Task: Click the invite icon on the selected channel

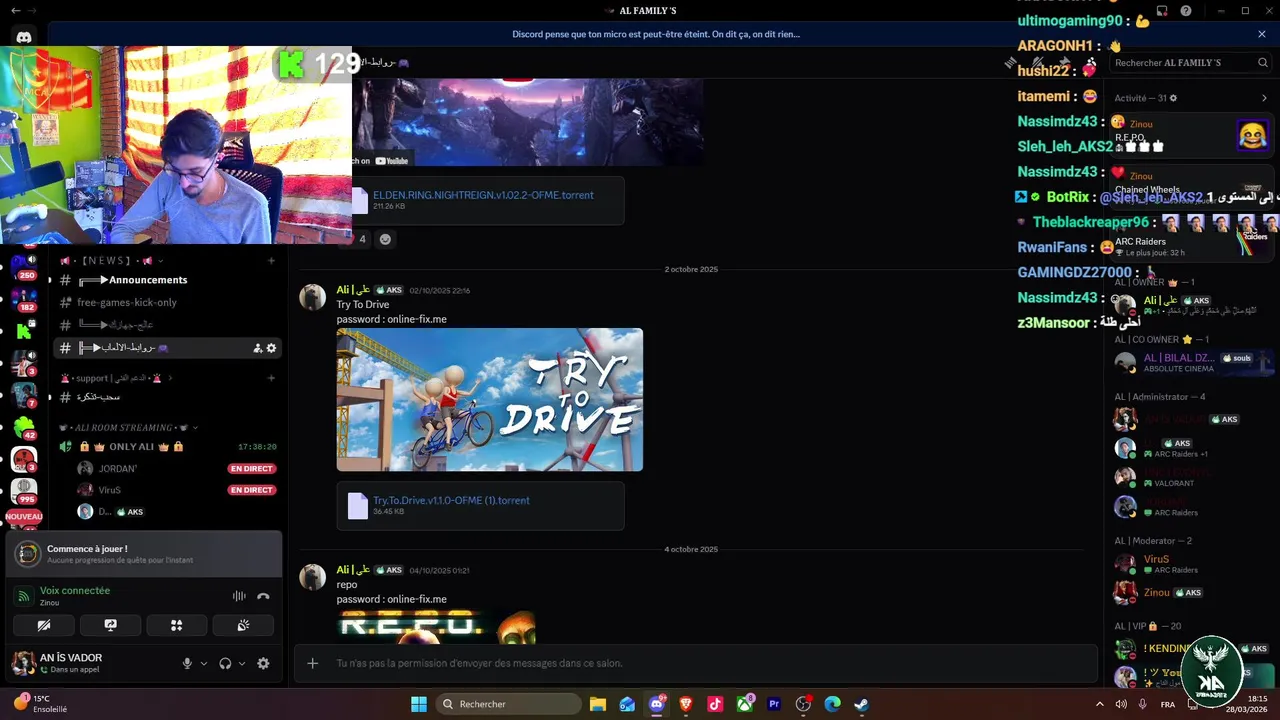Action: [257, 348]
